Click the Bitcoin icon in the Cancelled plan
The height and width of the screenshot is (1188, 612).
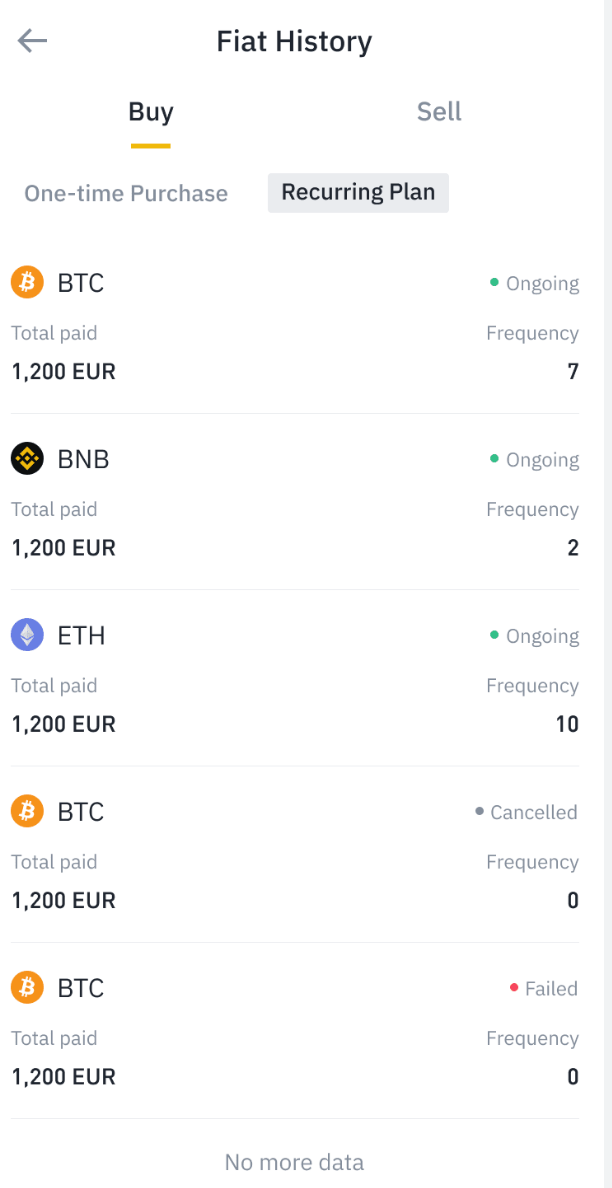[x=27, y=811]
